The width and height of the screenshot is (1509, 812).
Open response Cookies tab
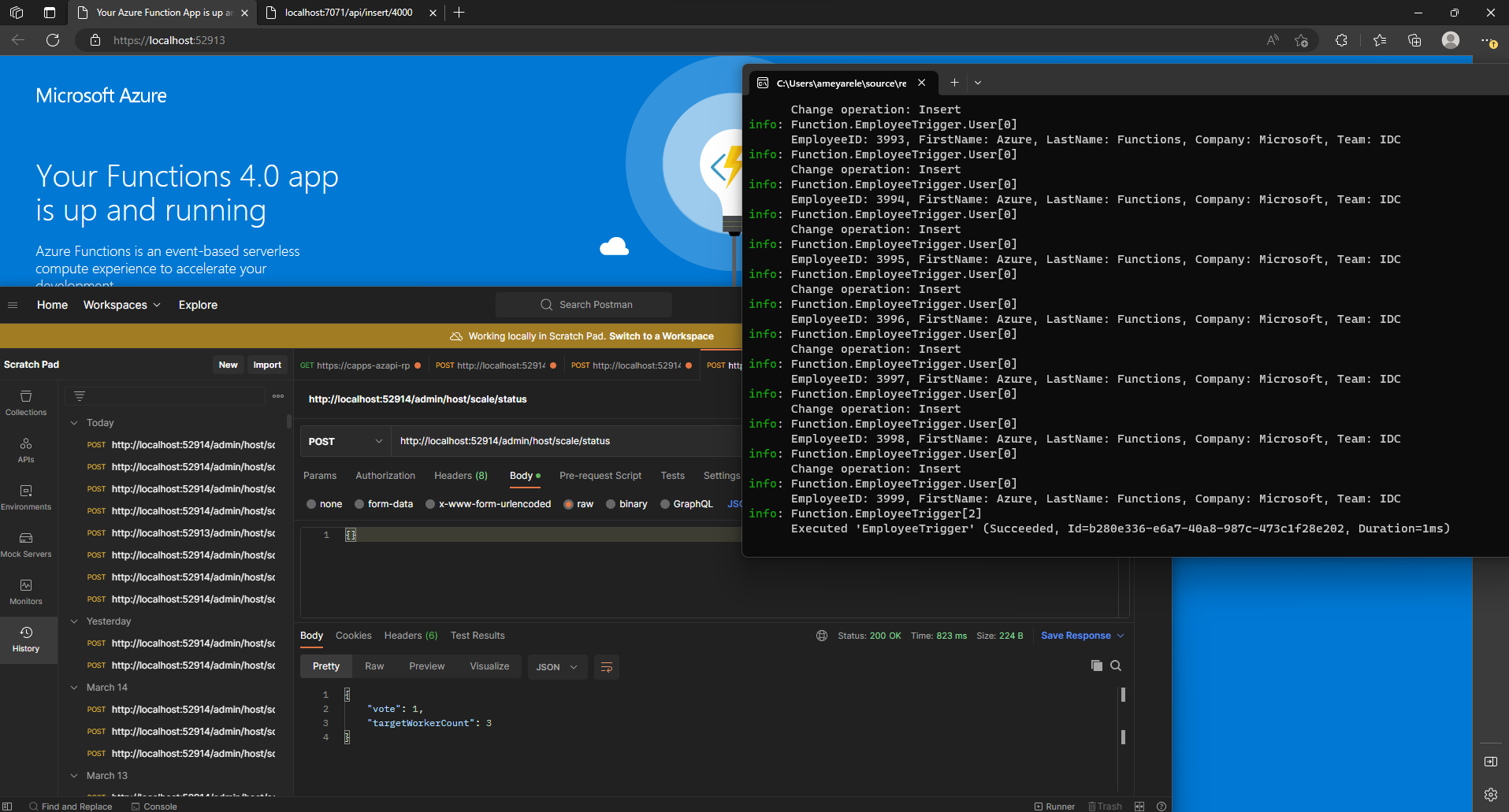354,636
